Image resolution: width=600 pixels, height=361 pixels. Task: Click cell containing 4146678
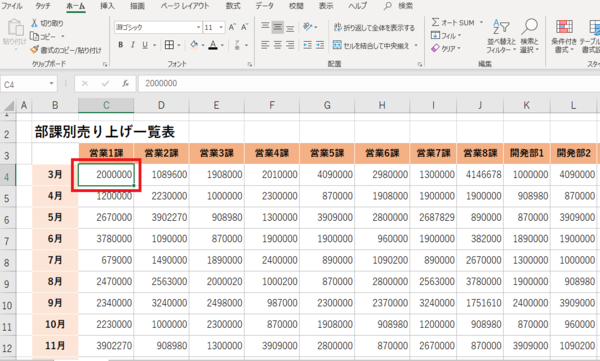tap(480, 175)
